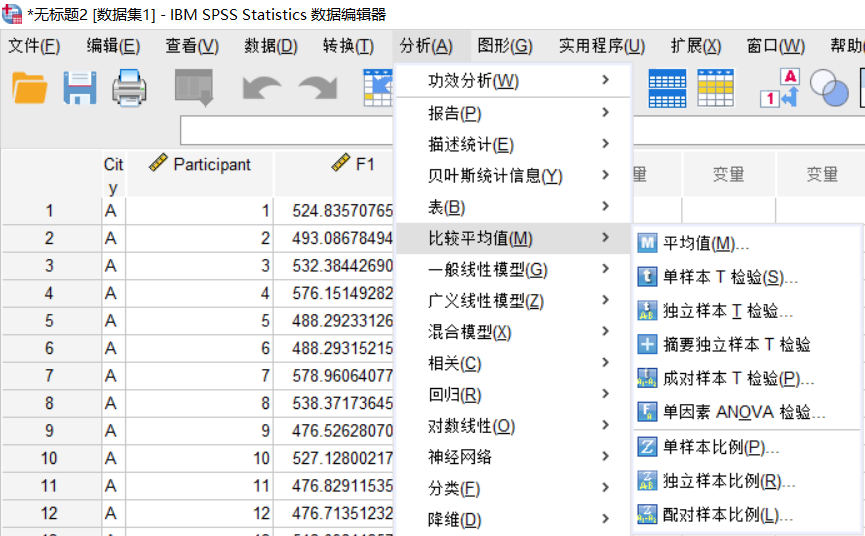Open the 编辑(E) menu

click(113, 46)
